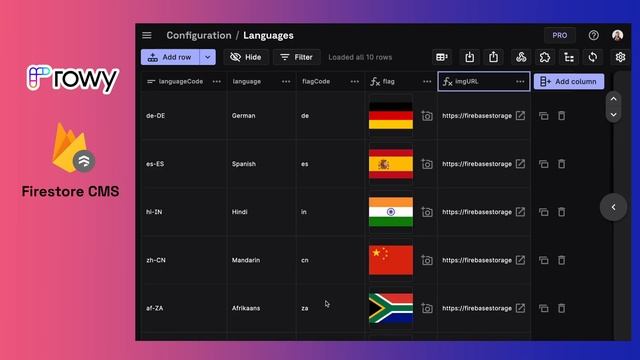Duplicate the Spanish row
Image resolution: width=640 pixels, height=360 pixels.
544,164
